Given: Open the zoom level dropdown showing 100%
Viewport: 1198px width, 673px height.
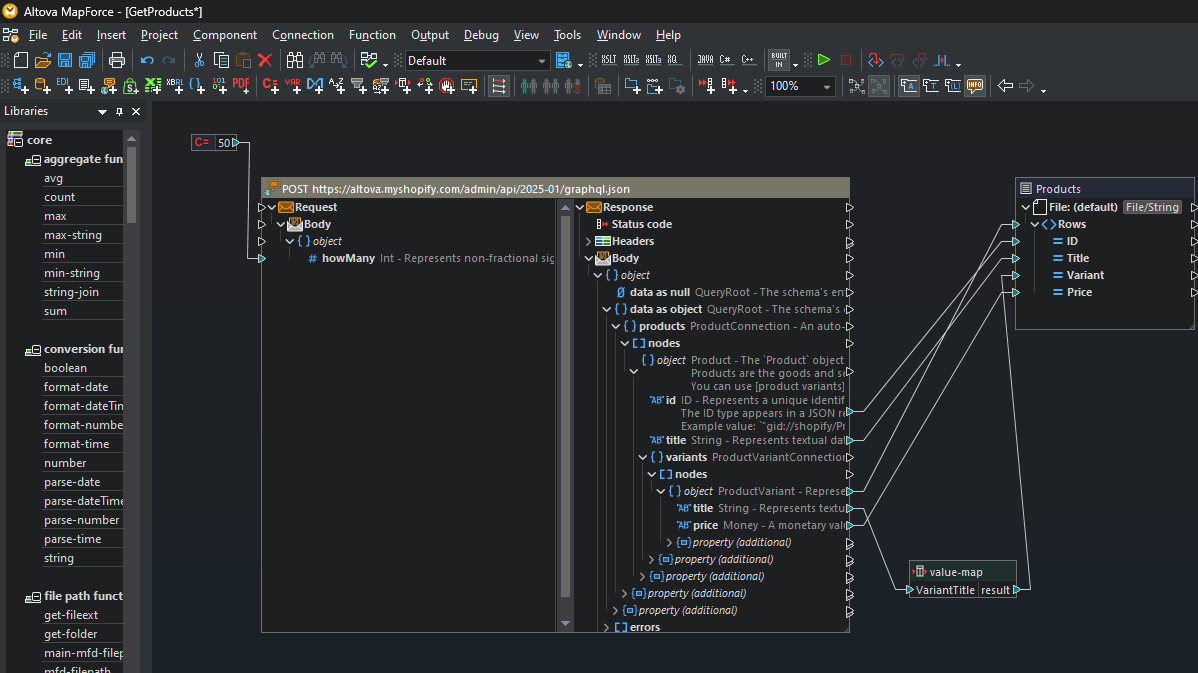Looking at the screenshot, I should (x=825, y=87).
